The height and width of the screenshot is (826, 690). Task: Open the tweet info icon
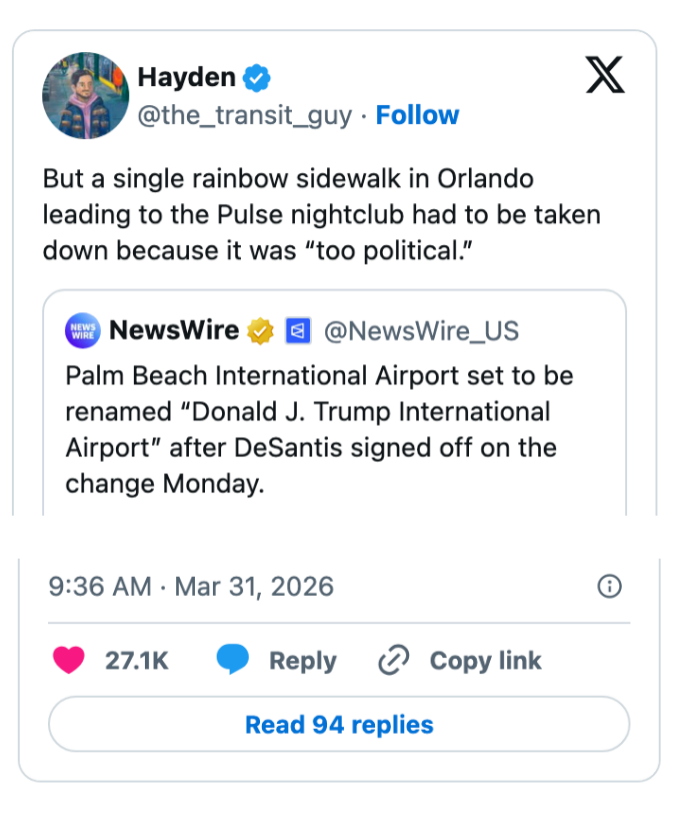pyautogui.click(x=608, y=586)
